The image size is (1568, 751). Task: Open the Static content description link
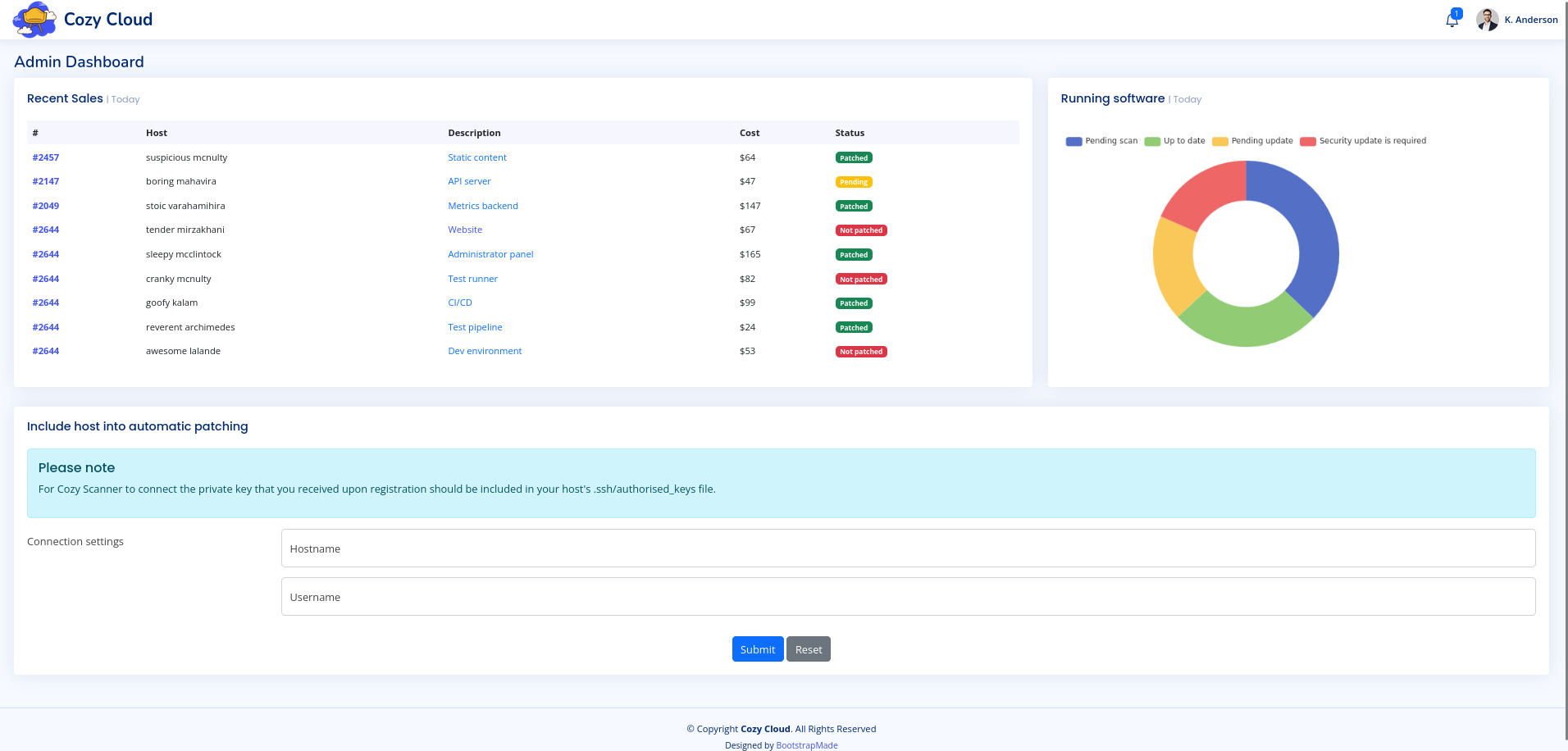pyautogui.click(x=476, y=157)
